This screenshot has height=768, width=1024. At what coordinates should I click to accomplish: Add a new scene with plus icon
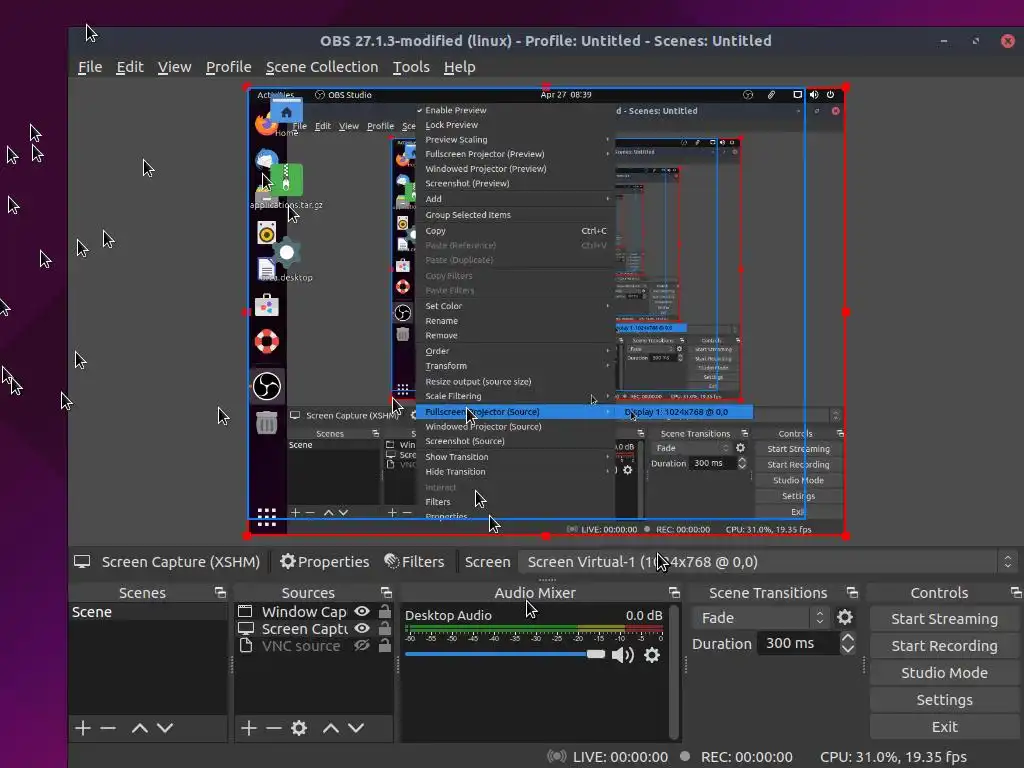(83, 728)
